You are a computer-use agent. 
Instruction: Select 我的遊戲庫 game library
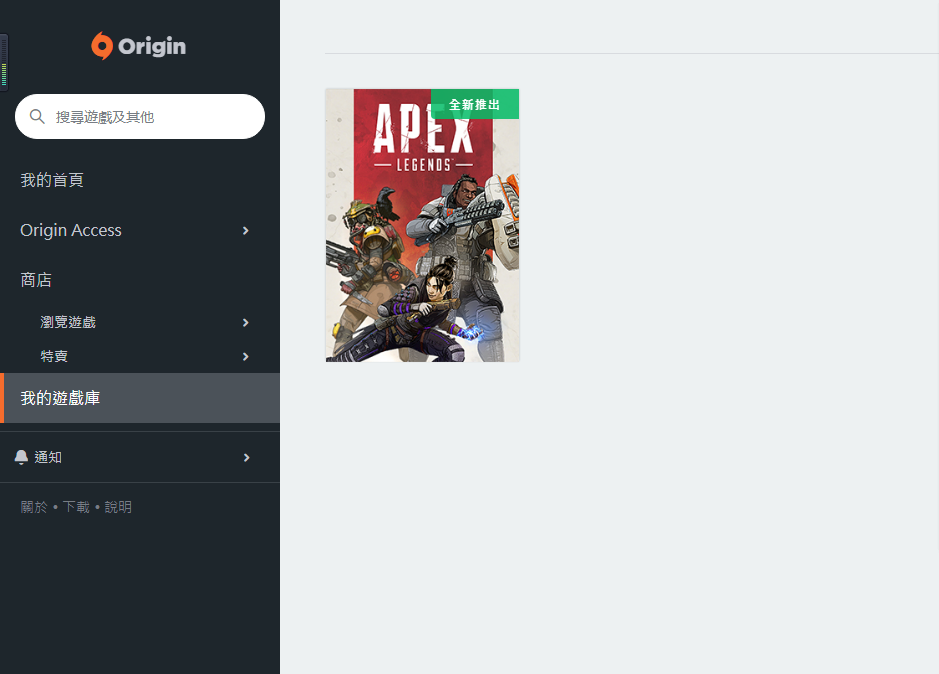pyautogui.click(x=140, y=398)
